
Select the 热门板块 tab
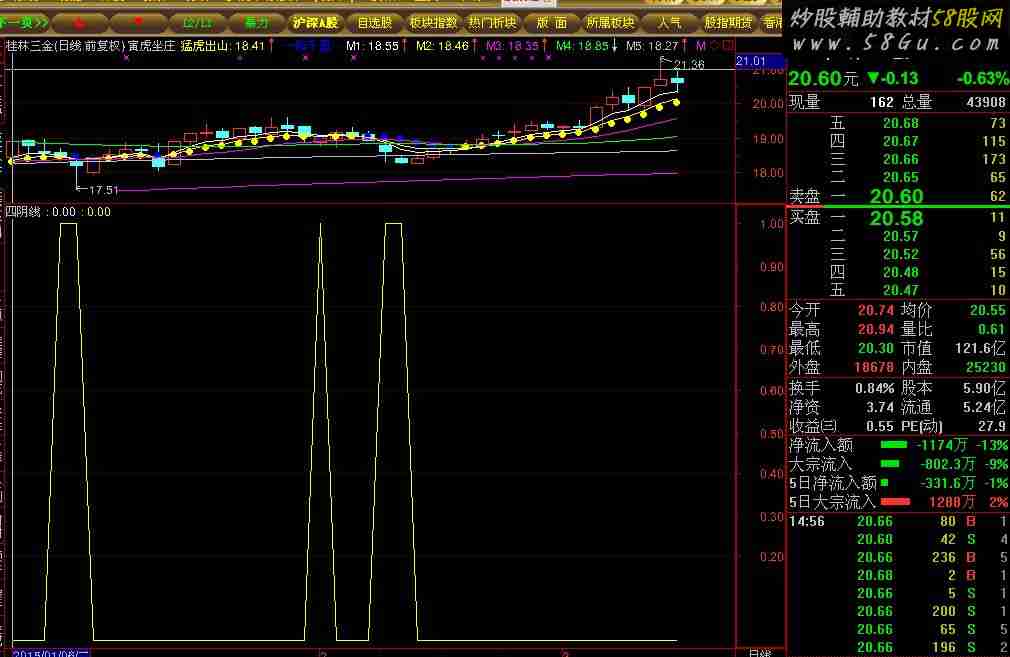pos(492,23)
